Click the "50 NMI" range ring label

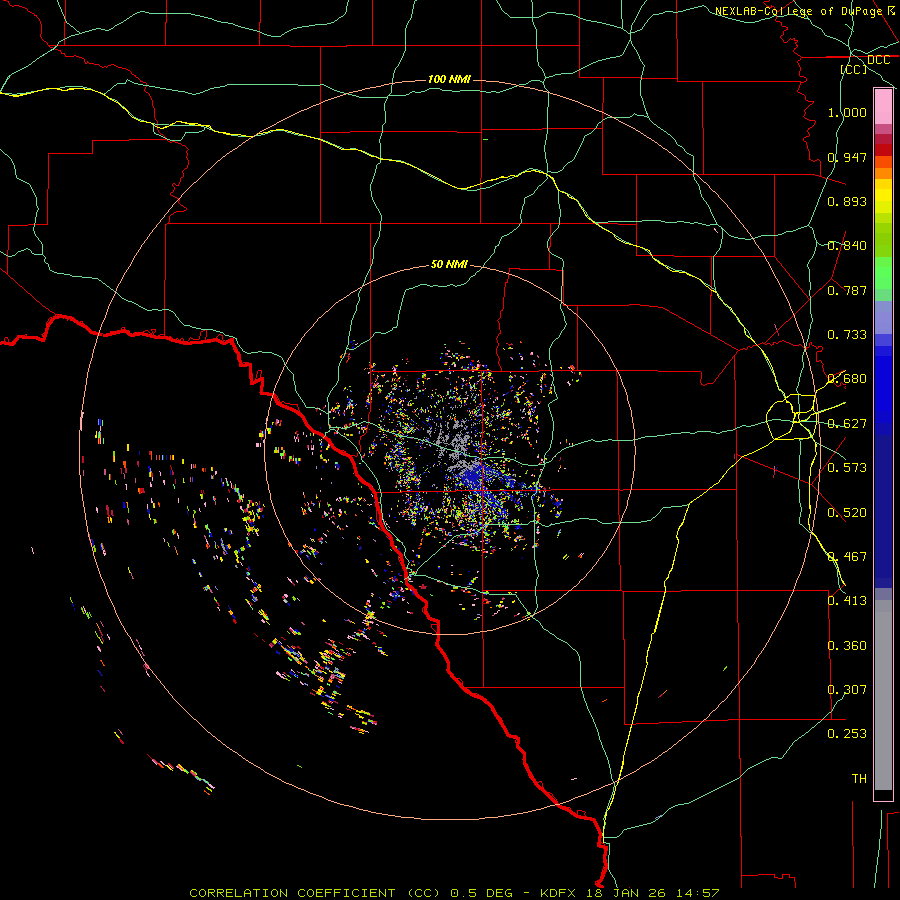[449, 264]
